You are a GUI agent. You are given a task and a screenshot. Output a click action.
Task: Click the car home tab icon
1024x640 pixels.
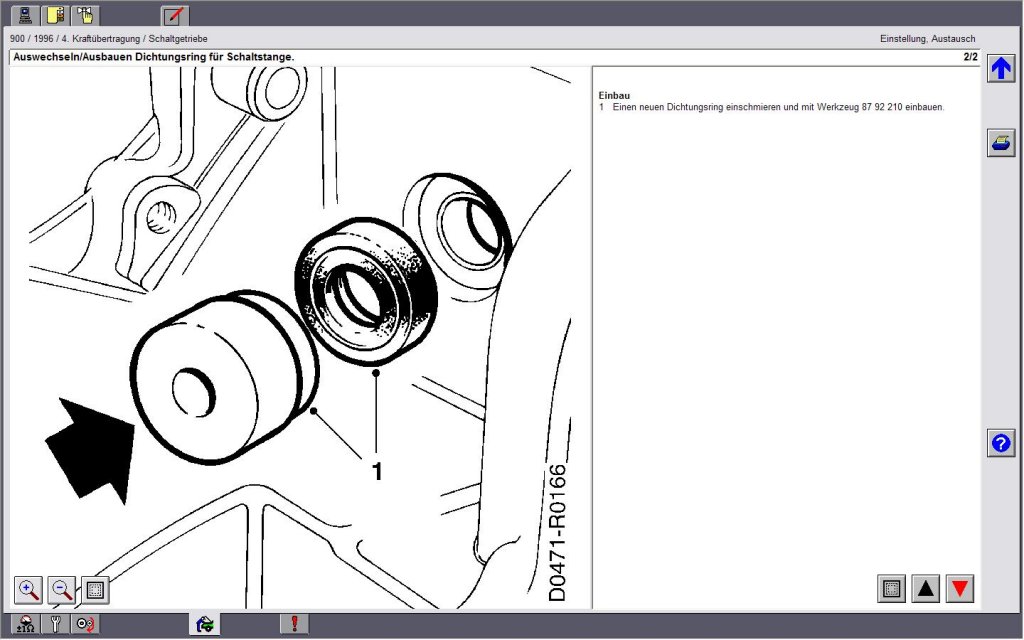204,624
